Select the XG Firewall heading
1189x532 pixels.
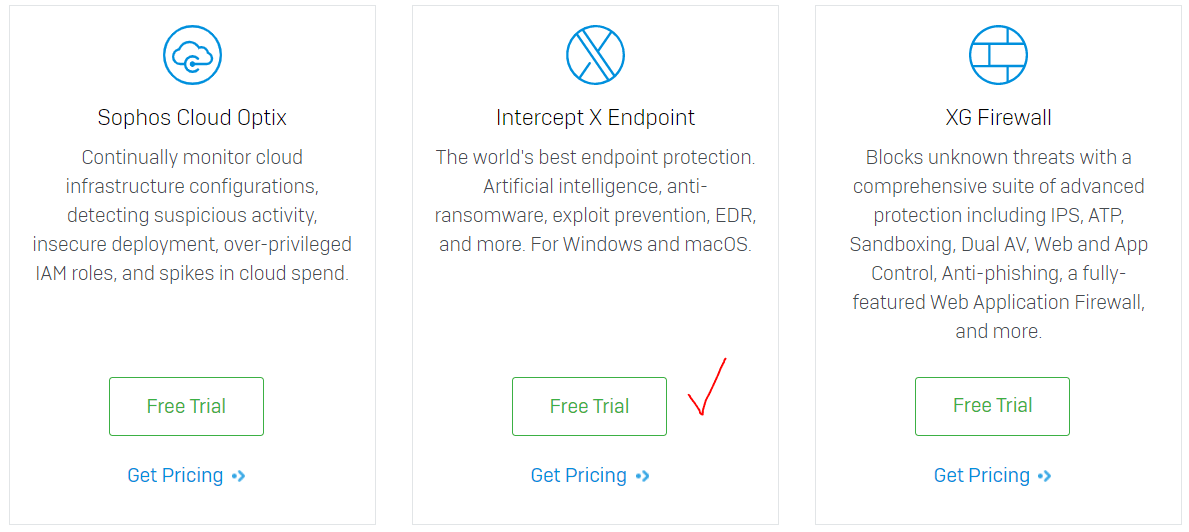coord(998,118)
